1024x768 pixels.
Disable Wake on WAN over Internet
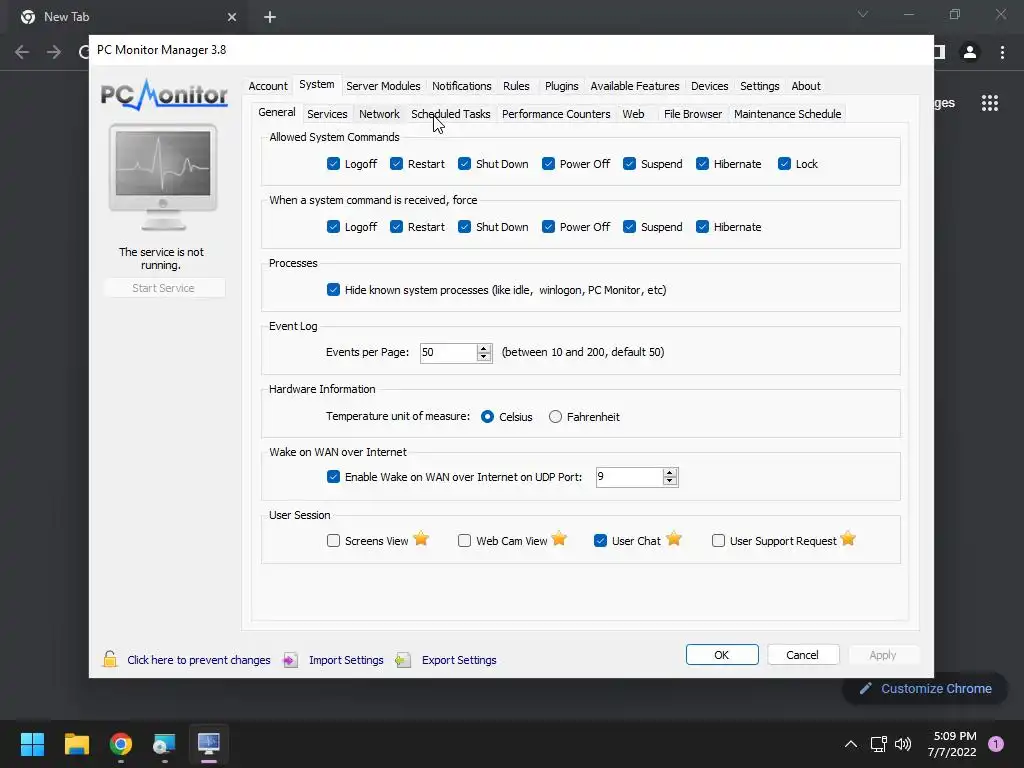[333, 477]
